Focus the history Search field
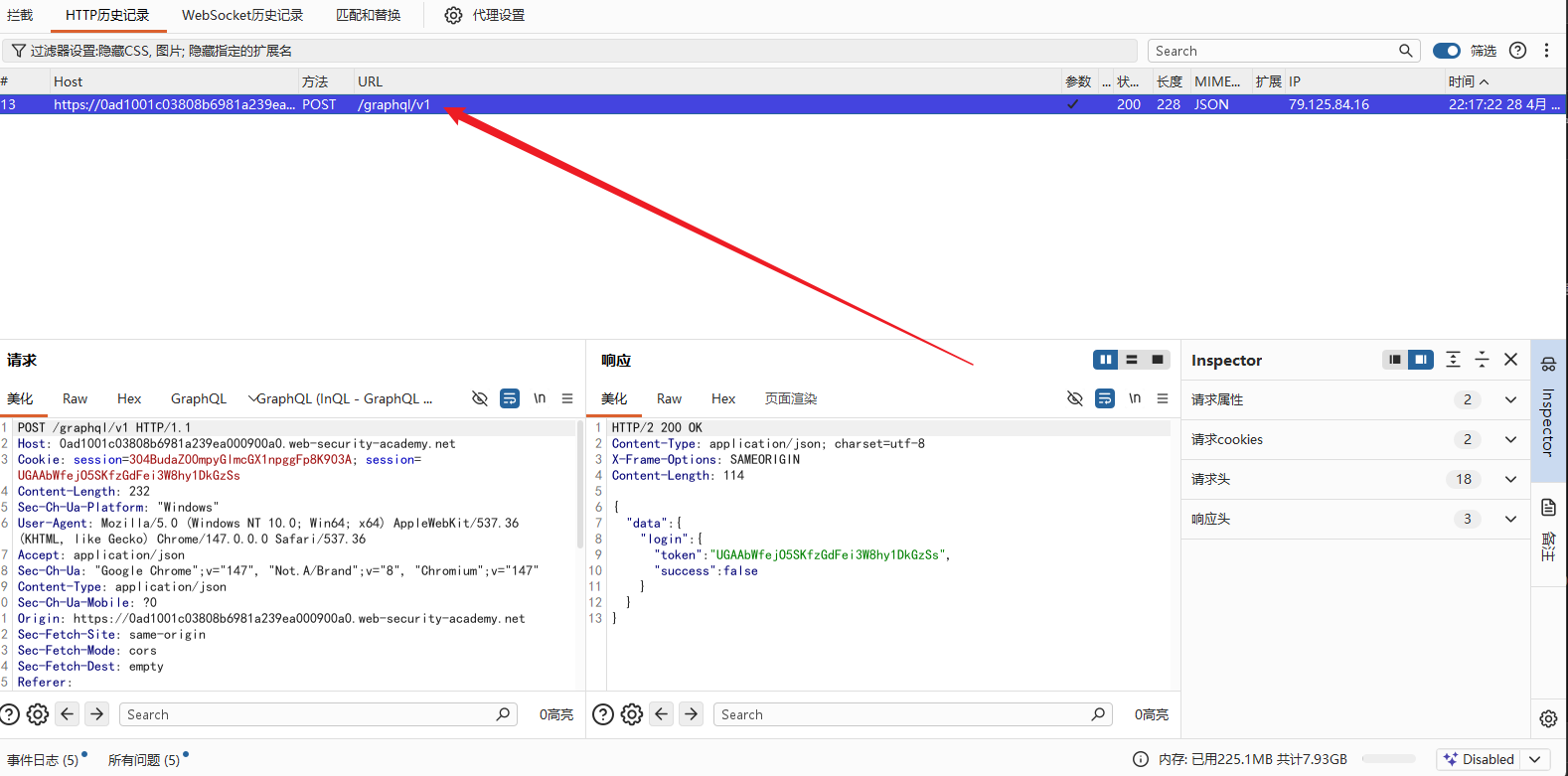Screen dimensions: 1568x776 (1276, 51)
